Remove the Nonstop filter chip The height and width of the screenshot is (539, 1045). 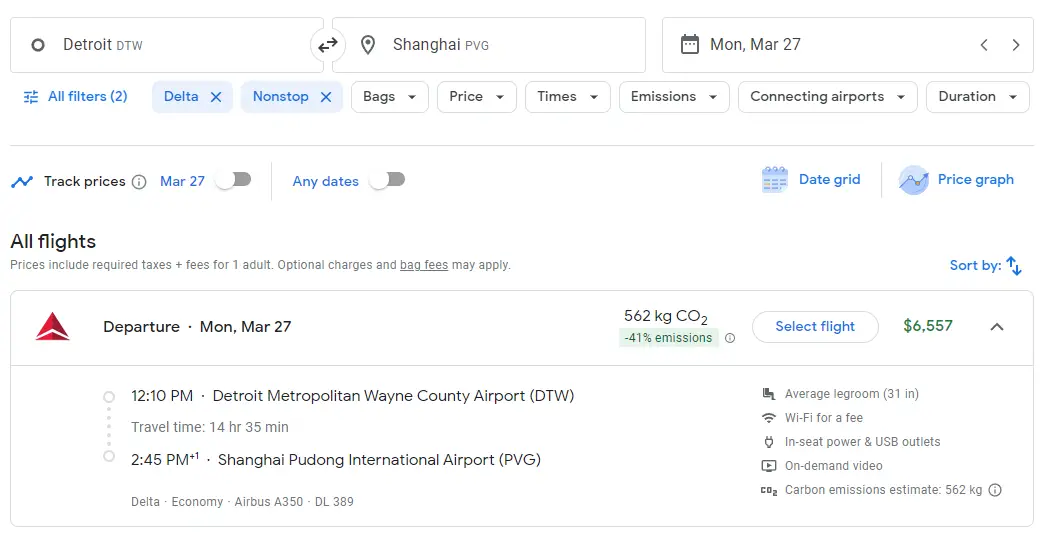pos(326,97)
